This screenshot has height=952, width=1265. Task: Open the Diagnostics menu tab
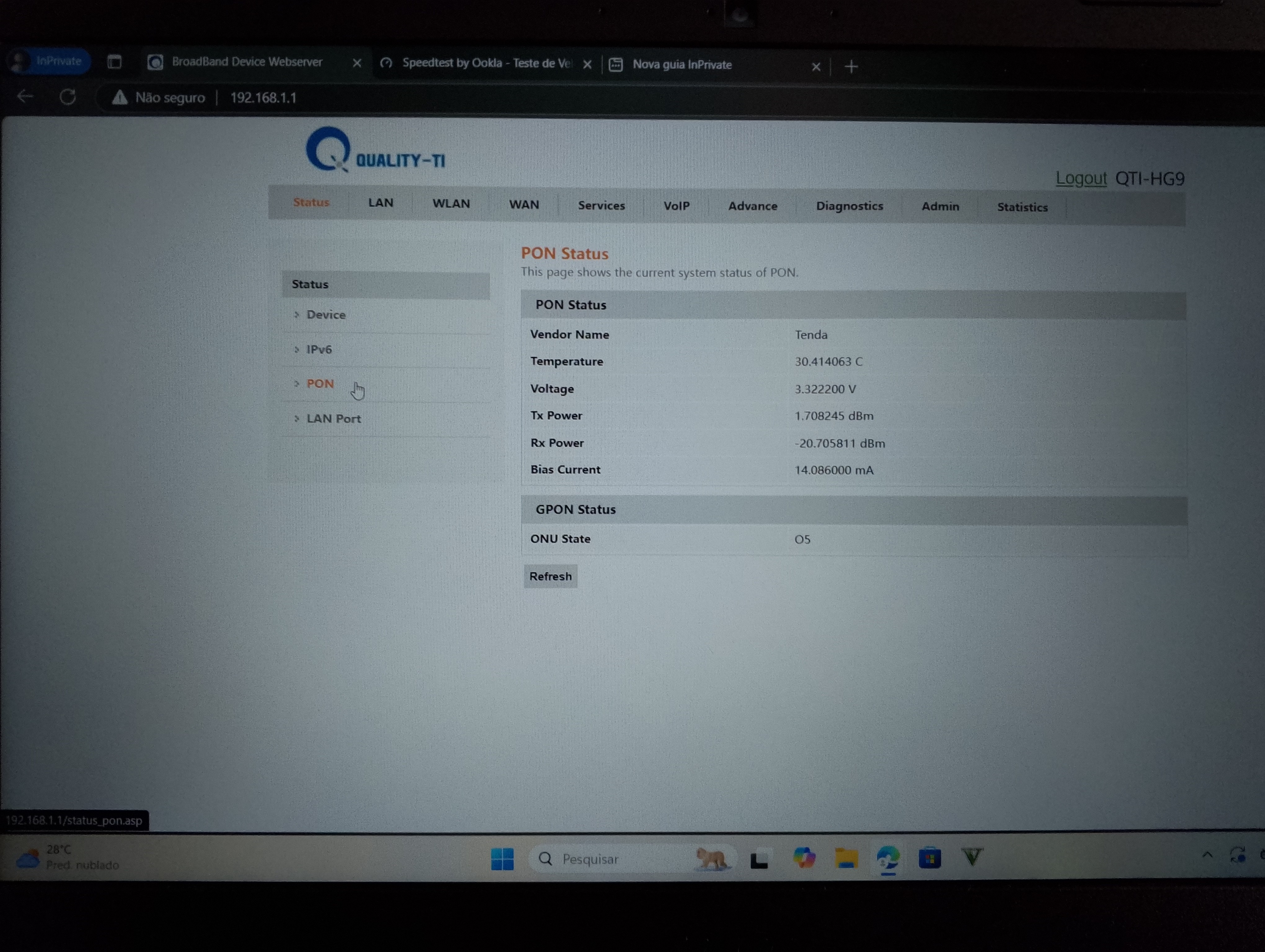click(x=849, y=206)
